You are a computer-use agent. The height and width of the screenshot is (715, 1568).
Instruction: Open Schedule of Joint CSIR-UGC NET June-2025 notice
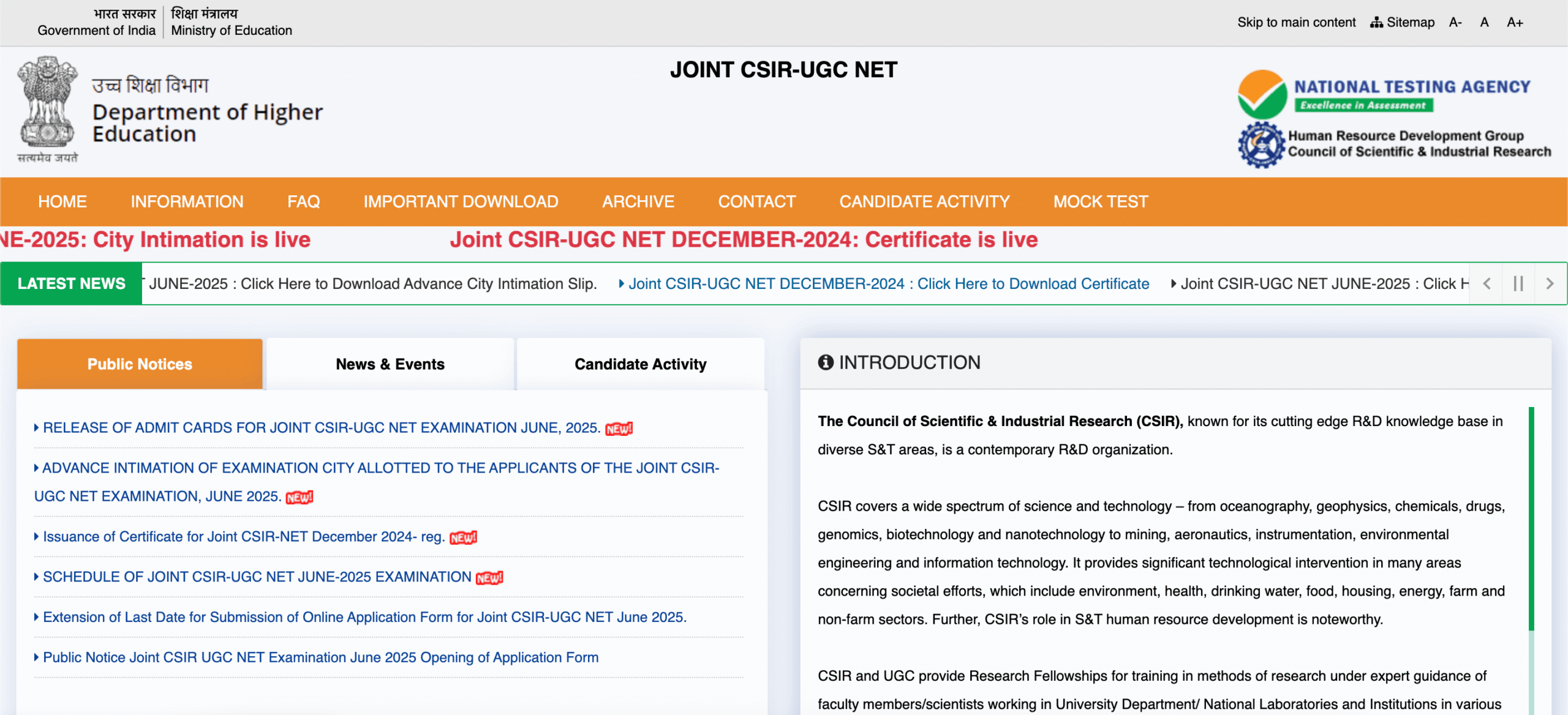pyautogui.click(x=257, y=577)
